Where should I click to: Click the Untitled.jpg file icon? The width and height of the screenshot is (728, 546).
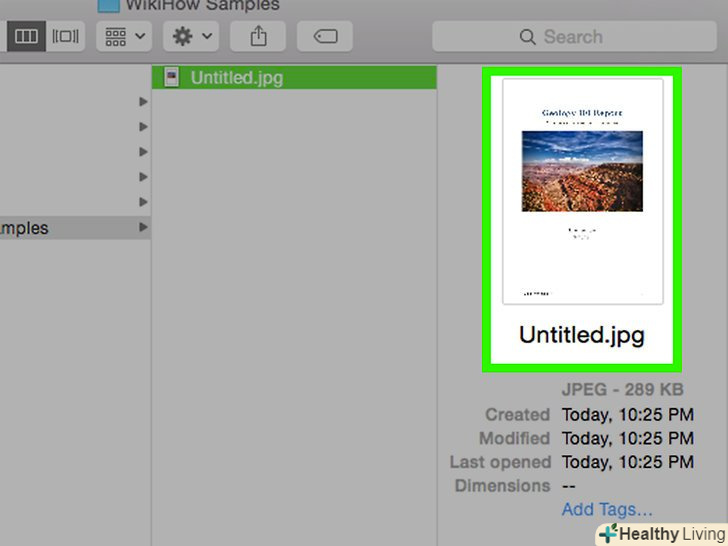172,77
